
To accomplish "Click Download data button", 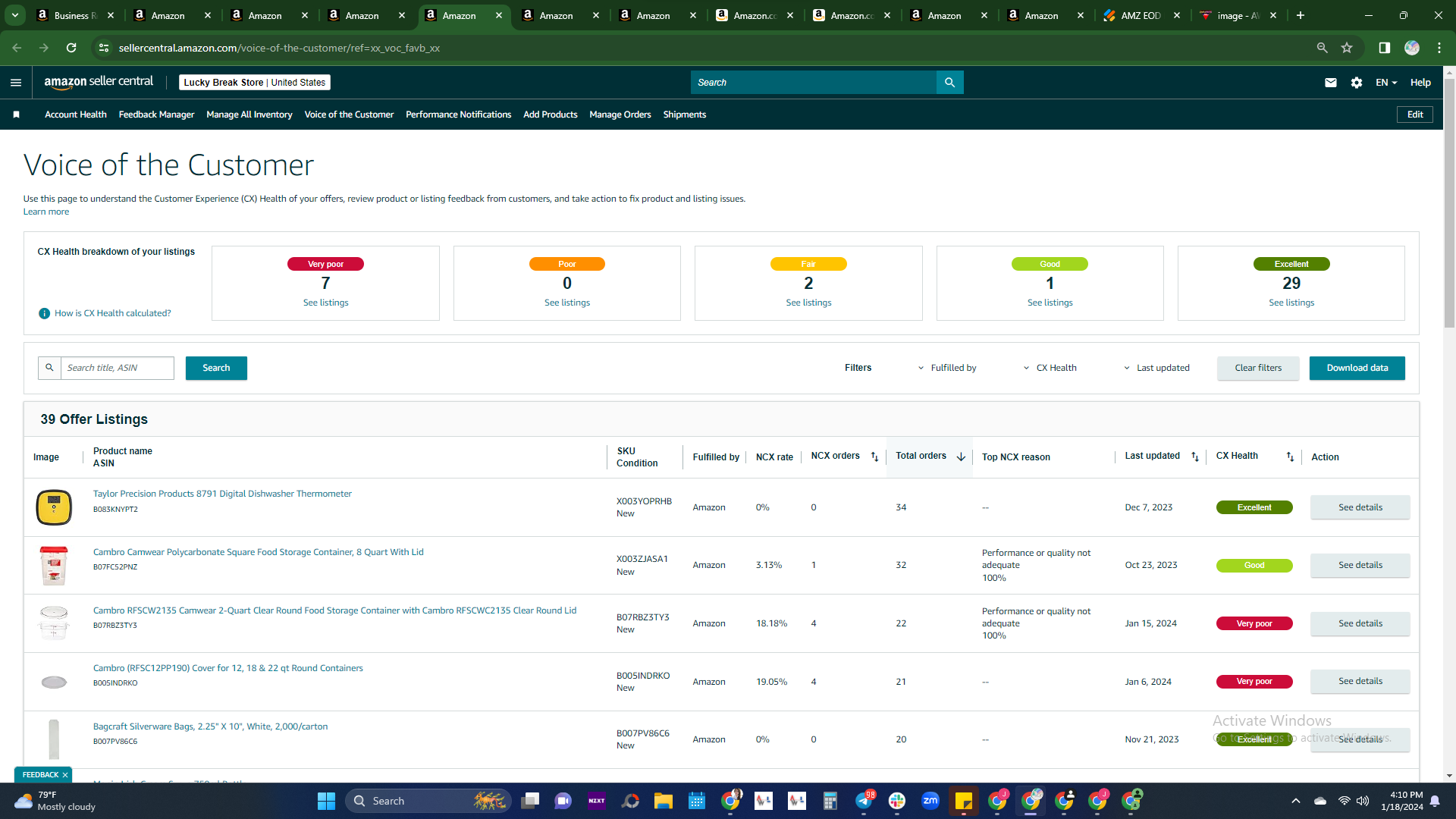I will pos(1357,368).
